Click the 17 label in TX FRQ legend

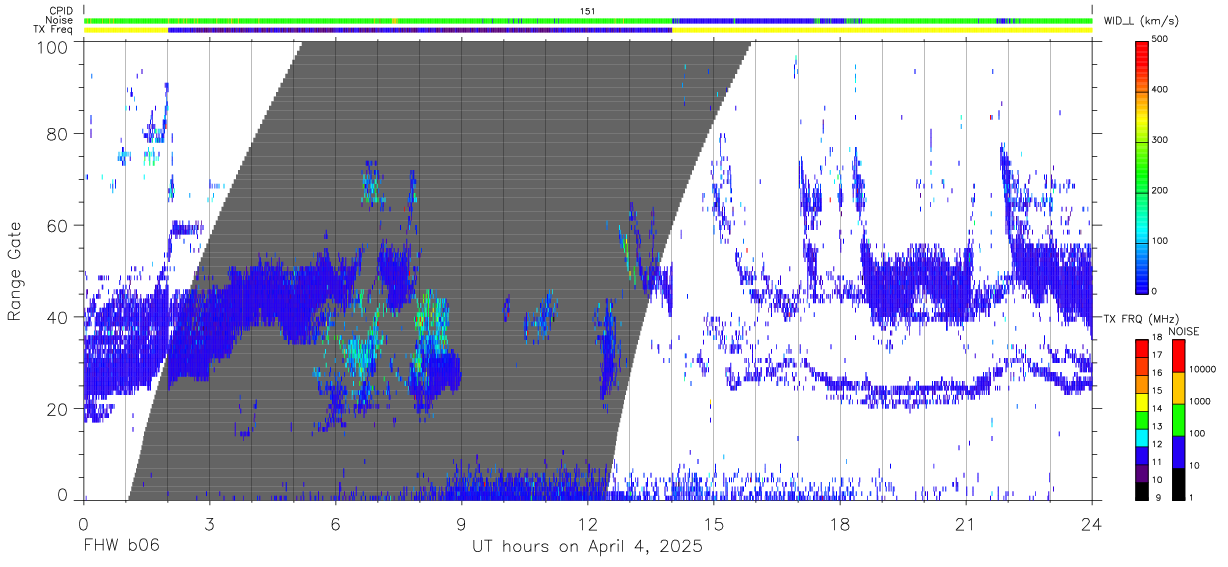click(1157, 355)
